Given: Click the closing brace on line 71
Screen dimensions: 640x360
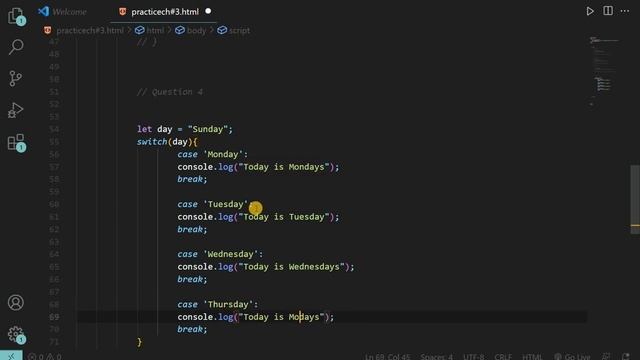Looking at the screenshot, I should point(139,342).
